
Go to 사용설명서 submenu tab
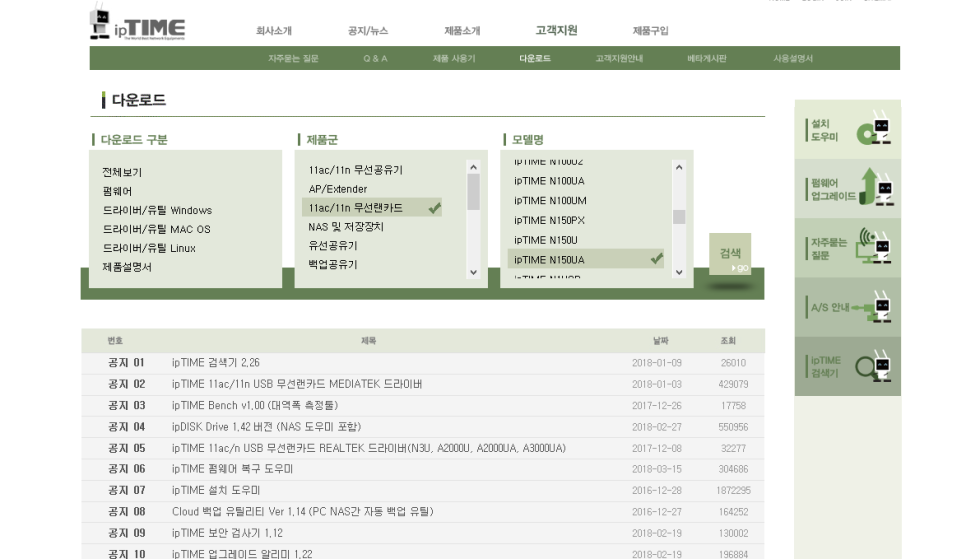[x=794, y=59]
